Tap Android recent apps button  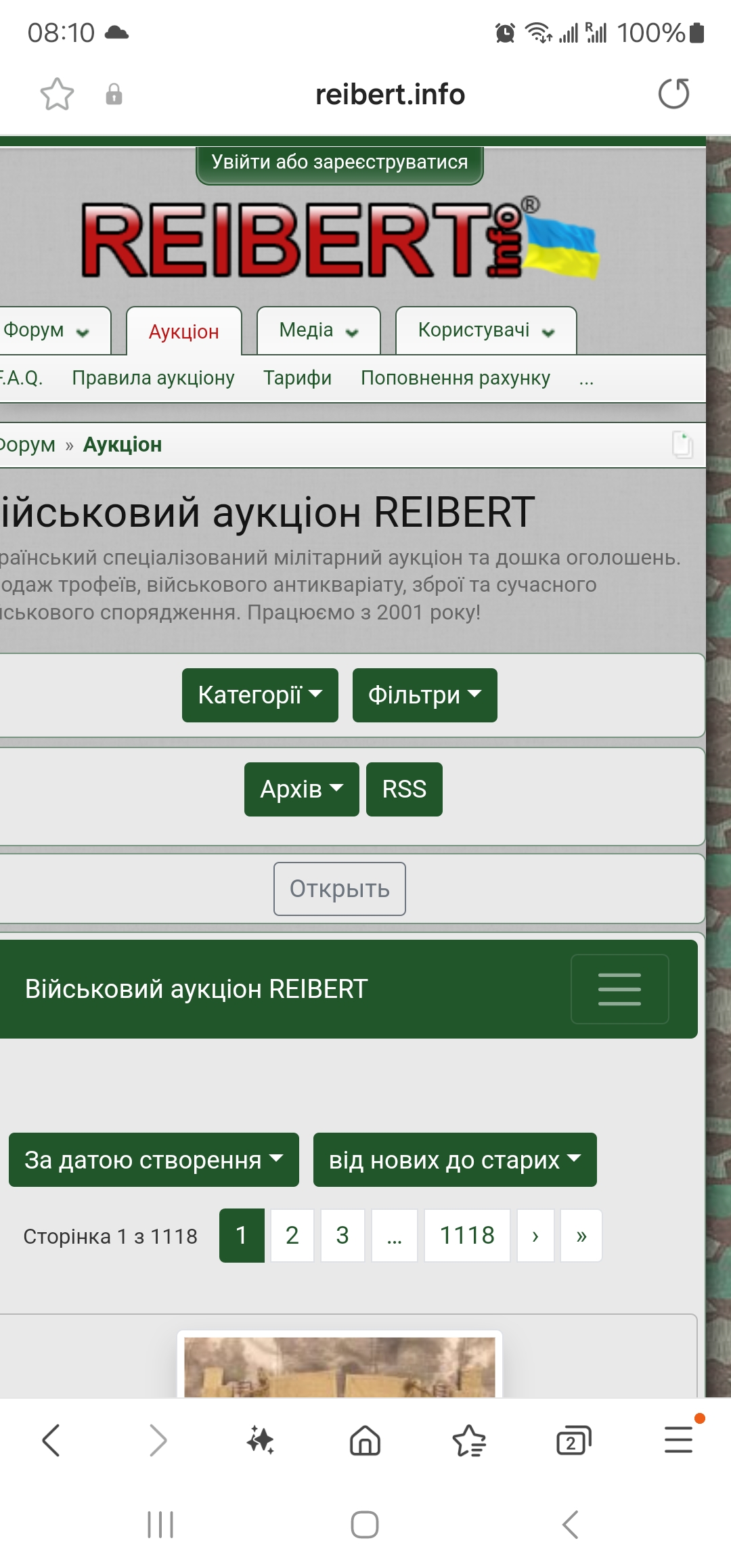point(160,1525)
